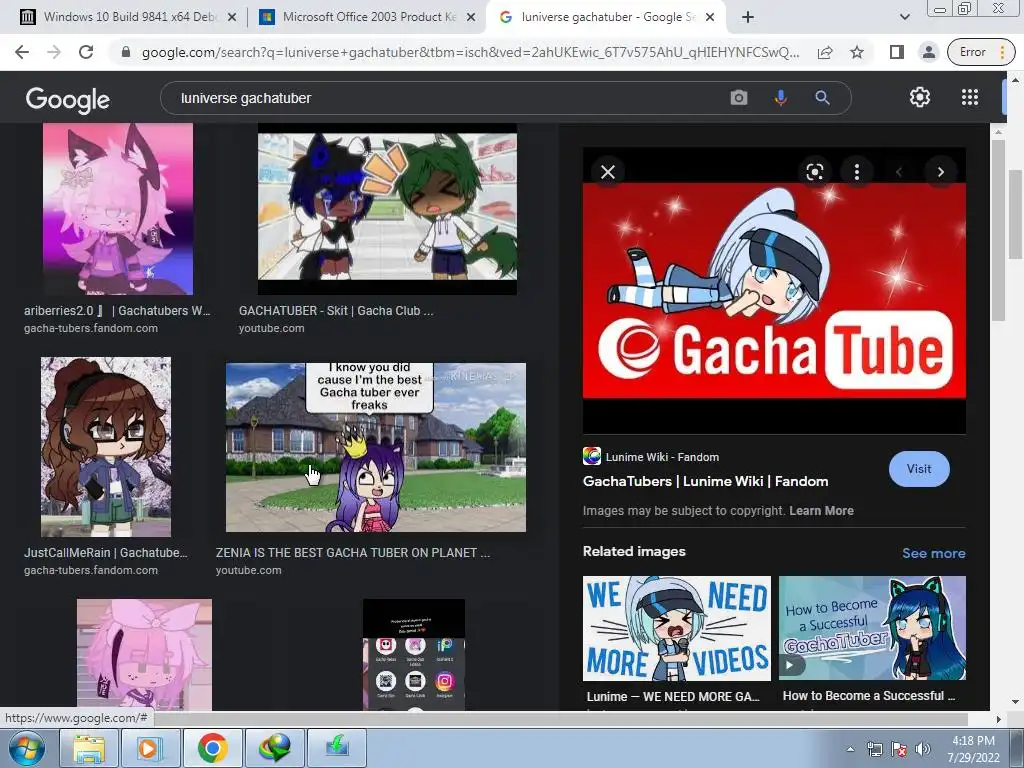1024x768 pixels.
Task: Open the tab search dropdown arrow
Action: [904, 17]
